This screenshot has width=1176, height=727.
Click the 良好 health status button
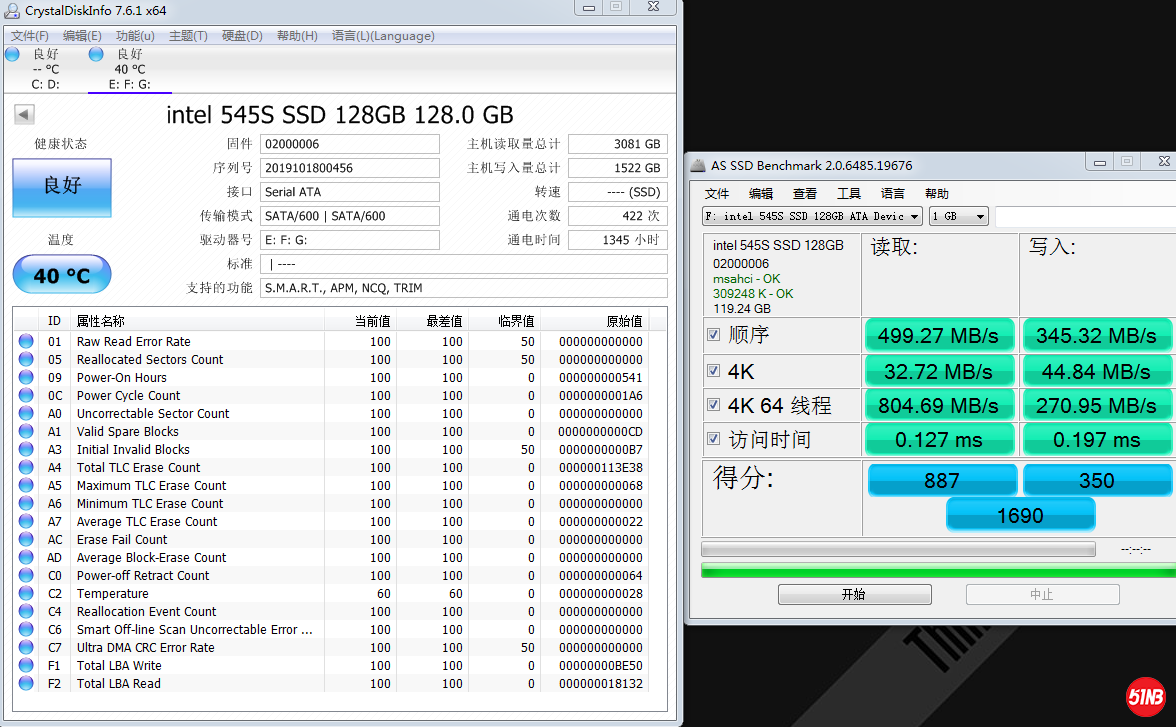tap(62, 186)
